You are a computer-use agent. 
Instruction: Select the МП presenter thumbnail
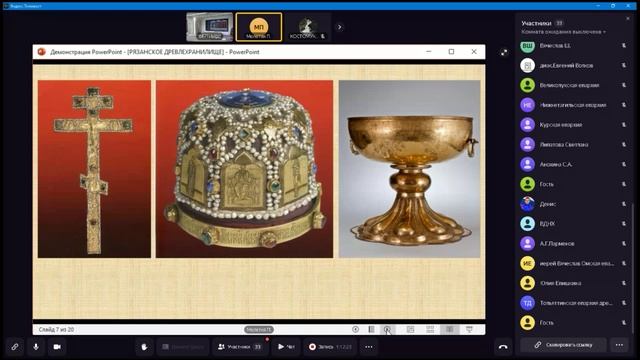point(259,27)
